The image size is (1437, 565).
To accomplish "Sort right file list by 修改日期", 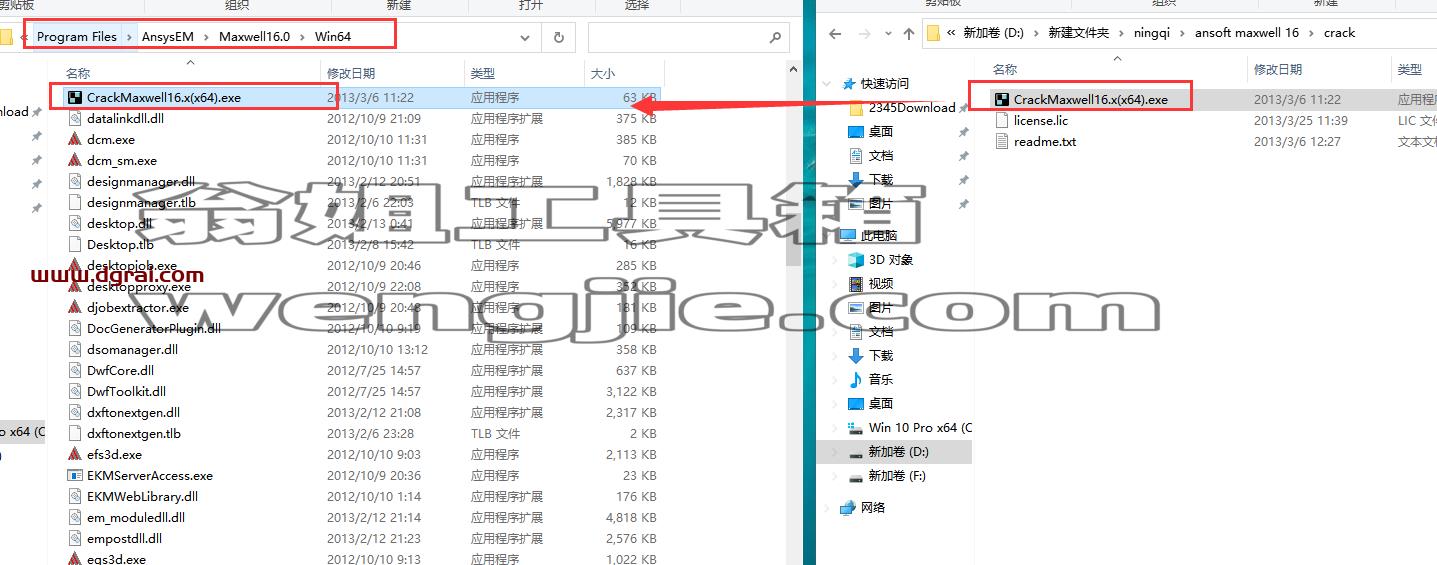I will 1319,69.
